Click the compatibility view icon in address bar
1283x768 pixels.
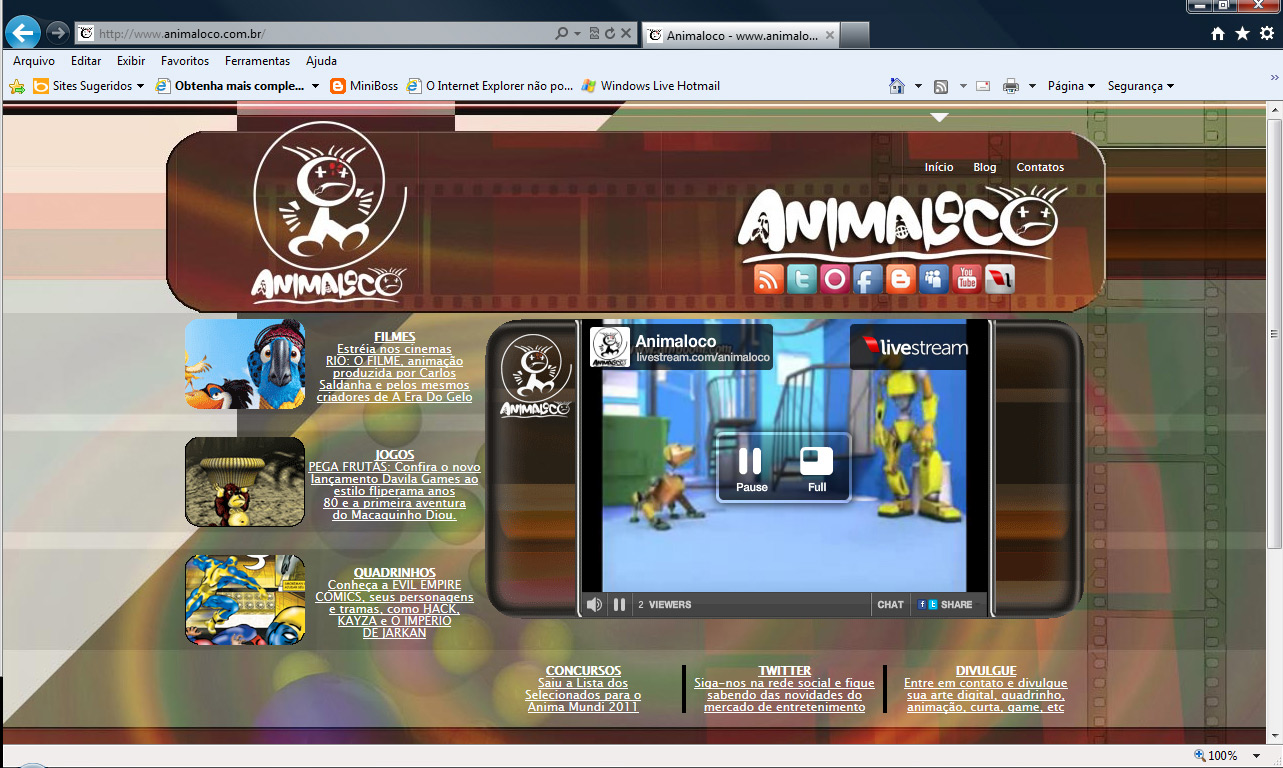(x=595, y=33)
